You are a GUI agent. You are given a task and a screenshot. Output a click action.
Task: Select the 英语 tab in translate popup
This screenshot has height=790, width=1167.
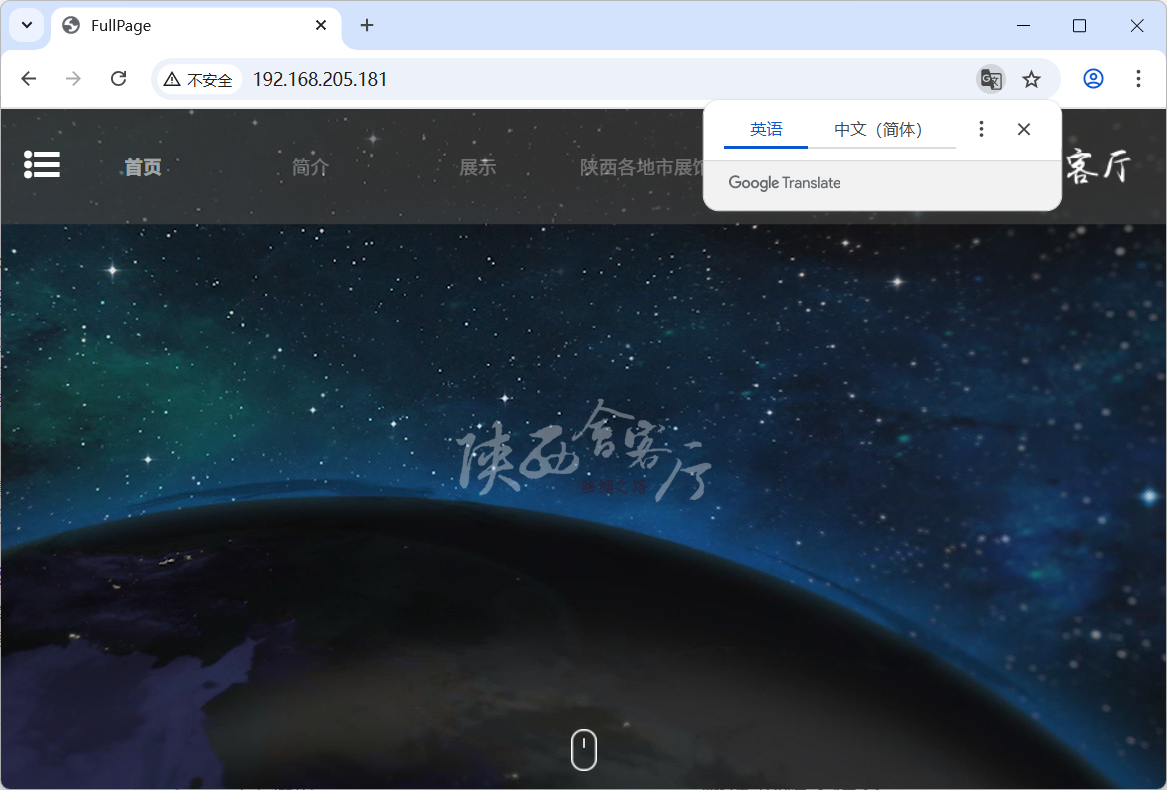(x=766, y=130)
